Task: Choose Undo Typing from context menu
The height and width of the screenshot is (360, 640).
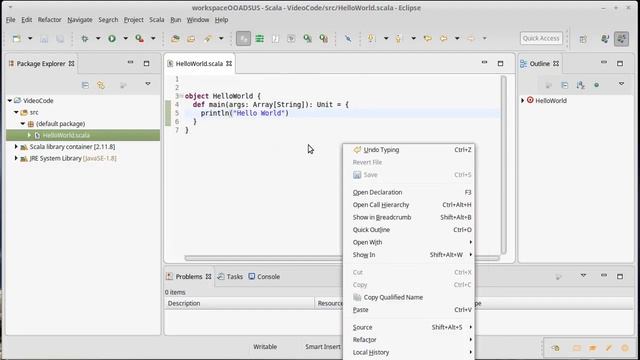Action: [x=409, y=150]
